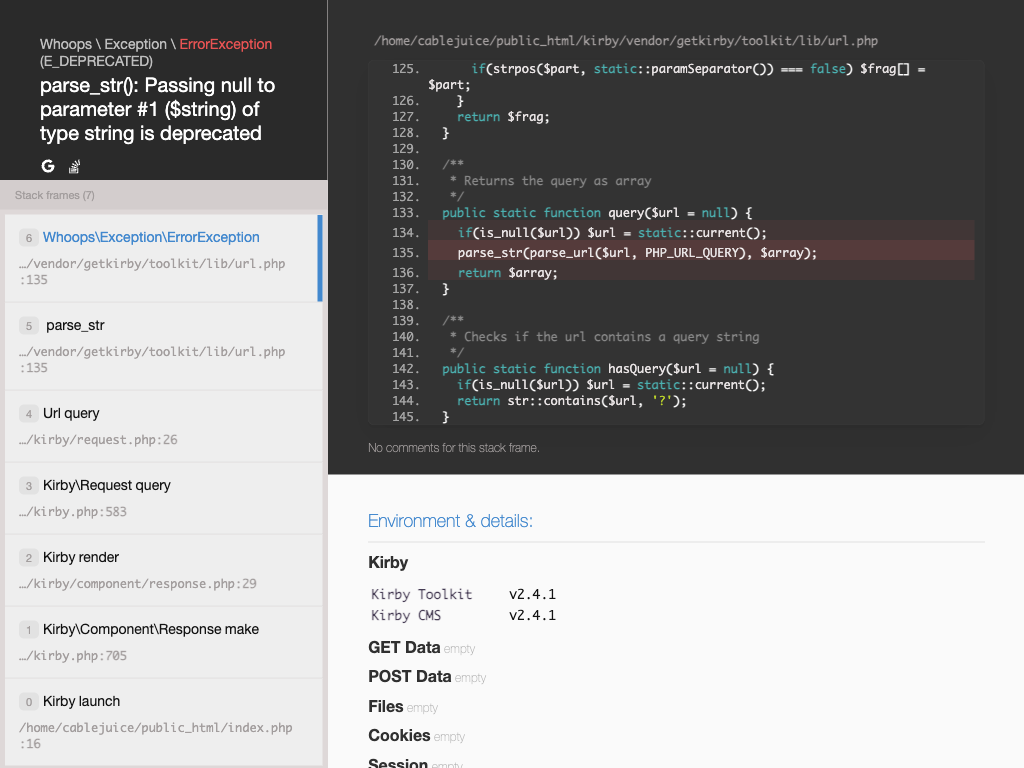Click the url.php file path above code
This screenshot has width=1024, height=768.
coord(625,41)
